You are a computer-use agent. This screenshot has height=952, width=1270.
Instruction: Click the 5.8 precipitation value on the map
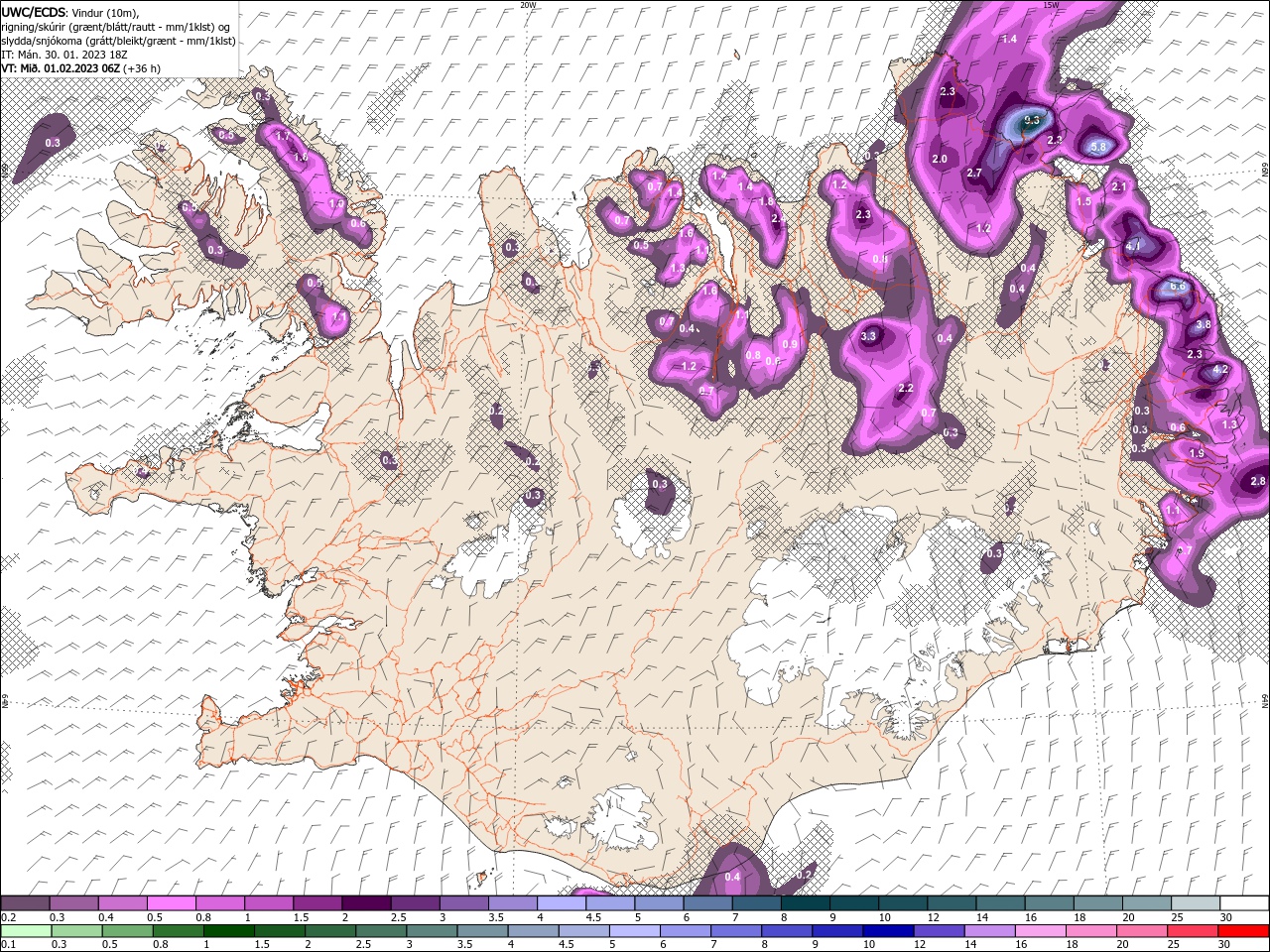1098,147
